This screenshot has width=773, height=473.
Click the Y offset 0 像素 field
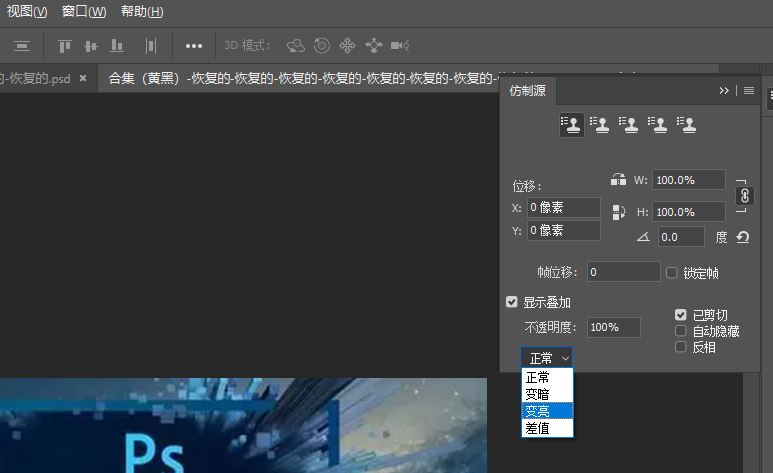click(x=564, y=230)
